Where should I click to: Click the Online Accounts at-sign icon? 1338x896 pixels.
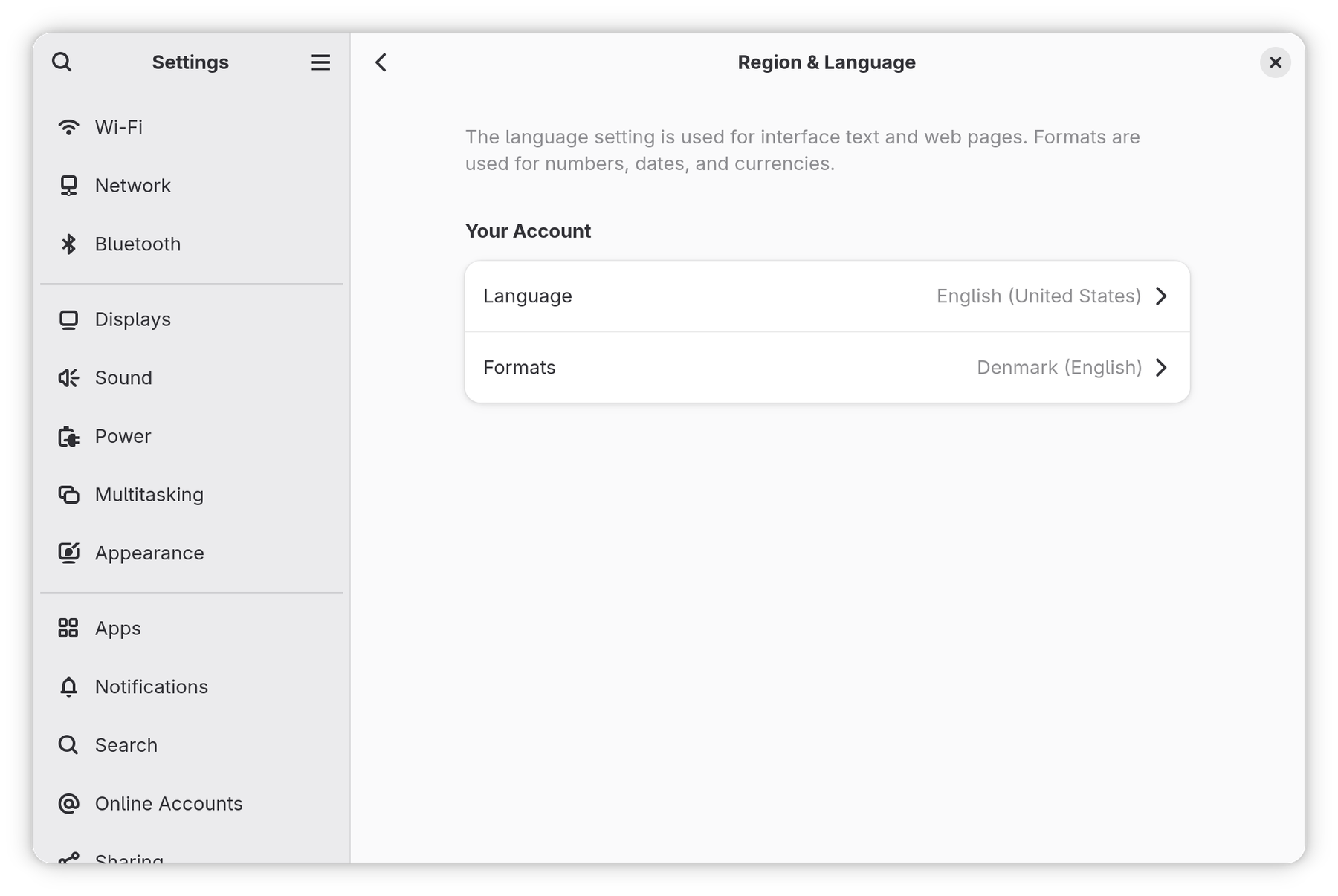click(x=69, y=803)
